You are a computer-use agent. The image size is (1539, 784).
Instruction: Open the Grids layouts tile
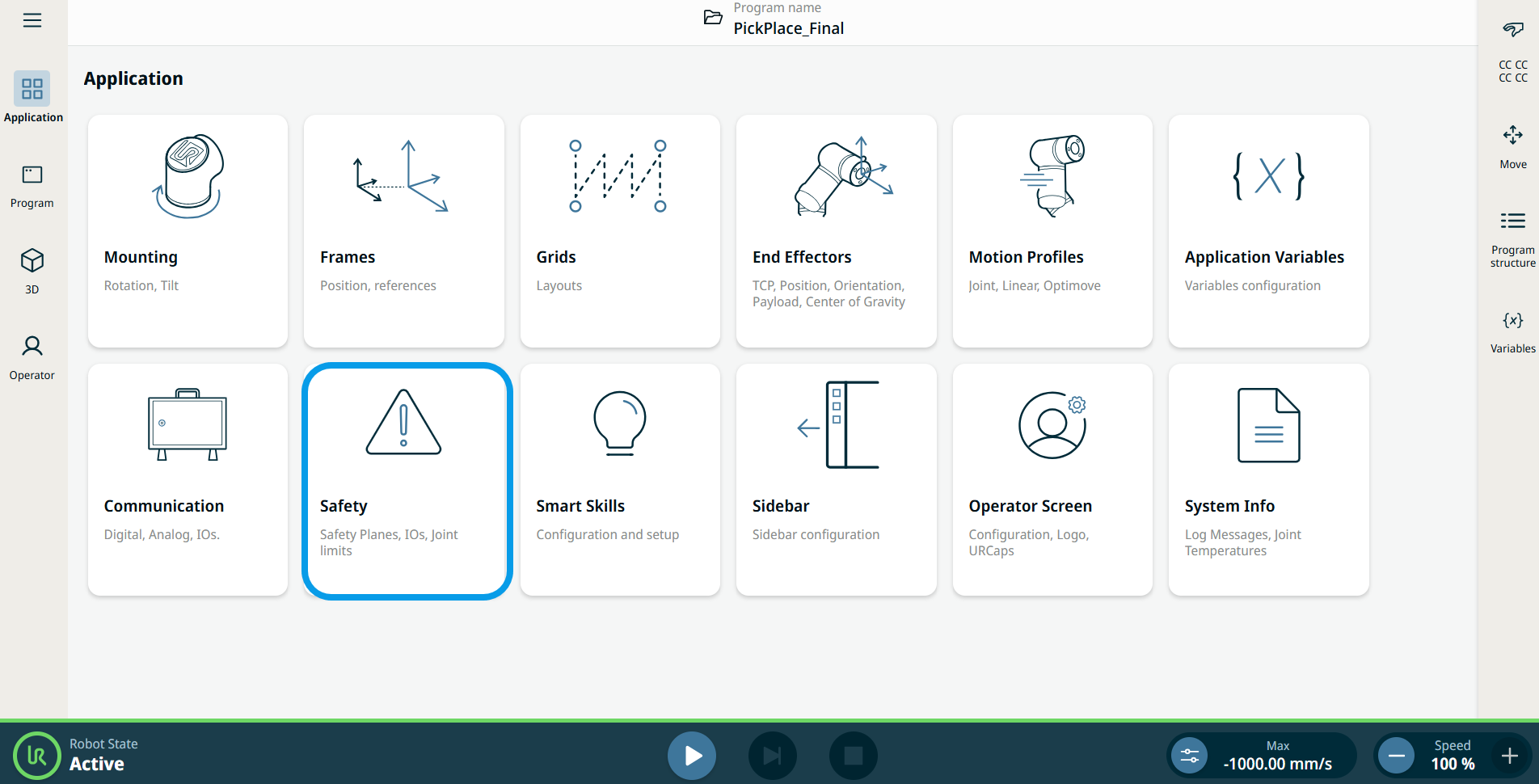point(620,230)
